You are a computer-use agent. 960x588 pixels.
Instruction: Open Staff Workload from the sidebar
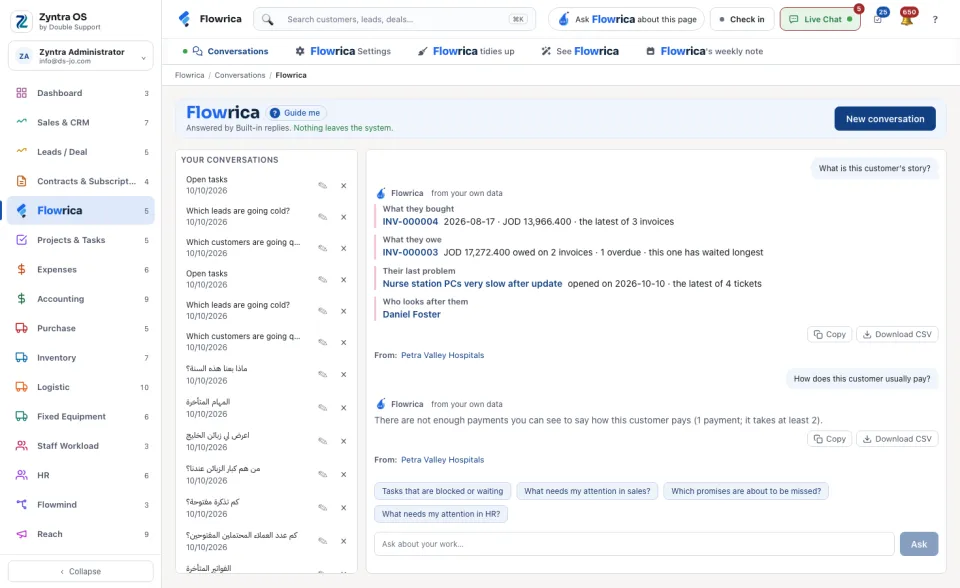tap(81, 446)
